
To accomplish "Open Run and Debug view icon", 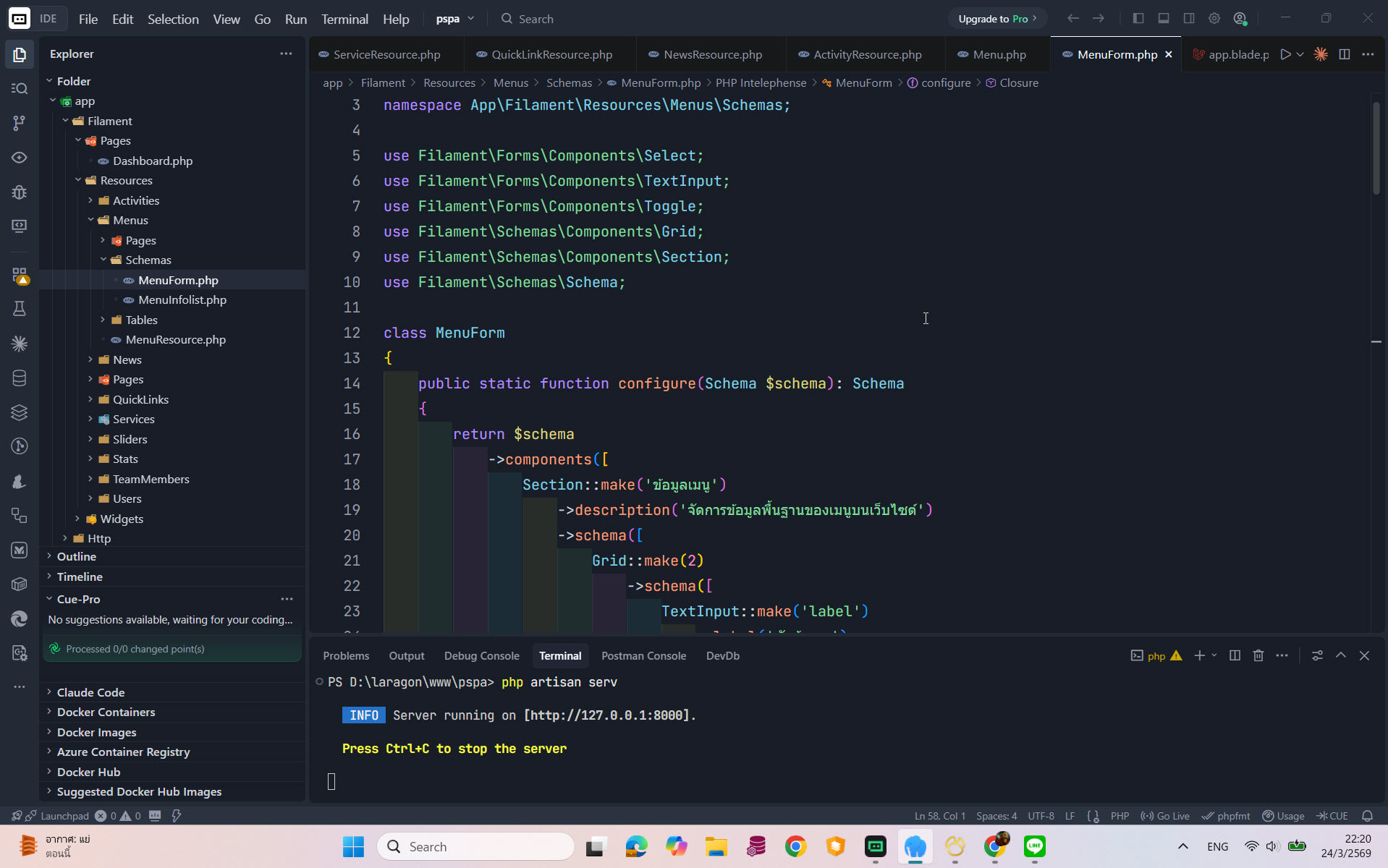I will 20,192.
